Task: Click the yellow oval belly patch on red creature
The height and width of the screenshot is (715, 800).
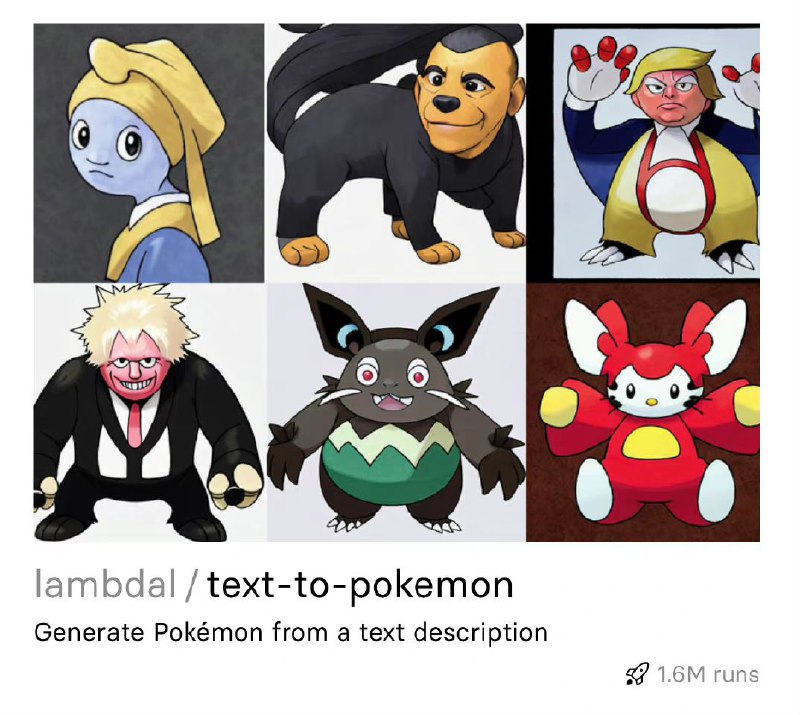Action: click(647, 443)
